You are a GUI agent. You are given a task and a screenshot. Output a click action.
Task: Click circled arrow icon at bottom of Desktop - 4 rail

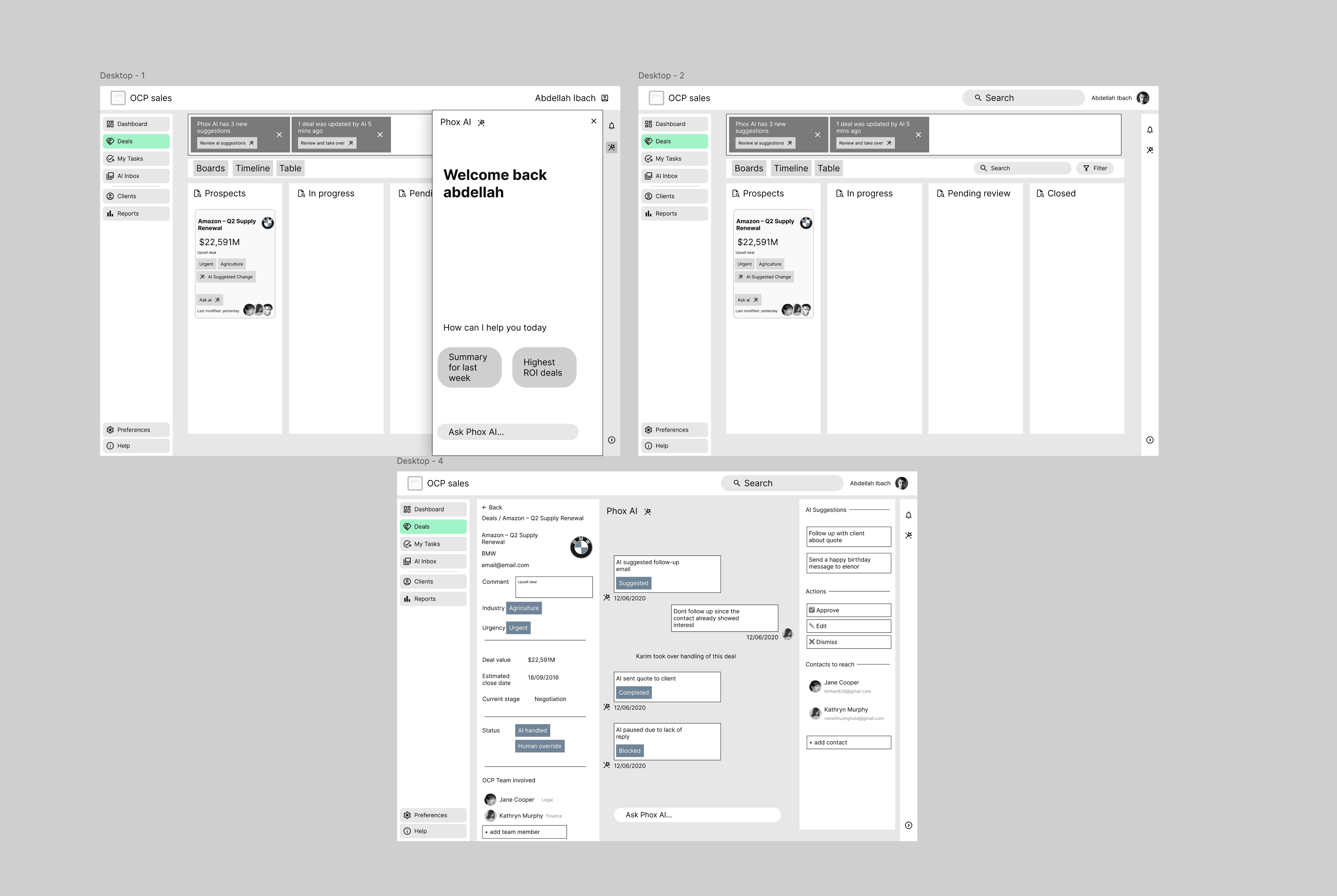(908, 825)
